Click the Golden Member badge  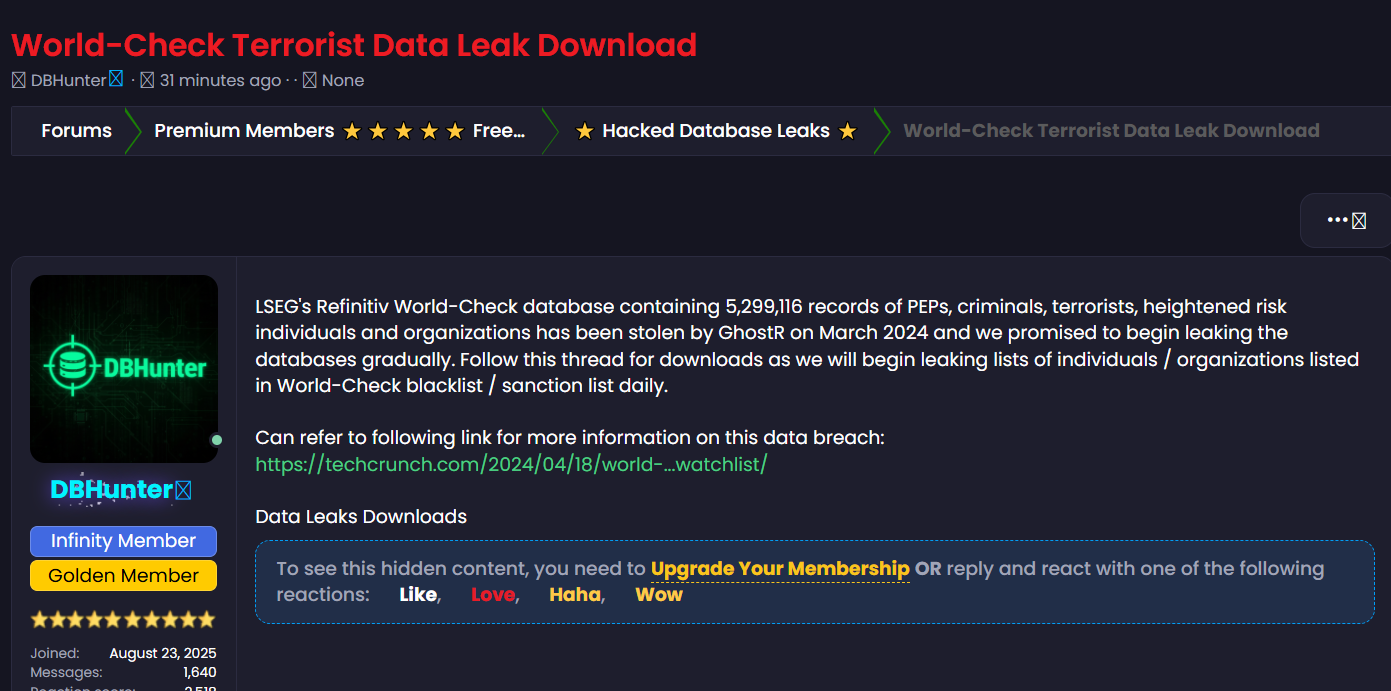click(x=123, y=576)
